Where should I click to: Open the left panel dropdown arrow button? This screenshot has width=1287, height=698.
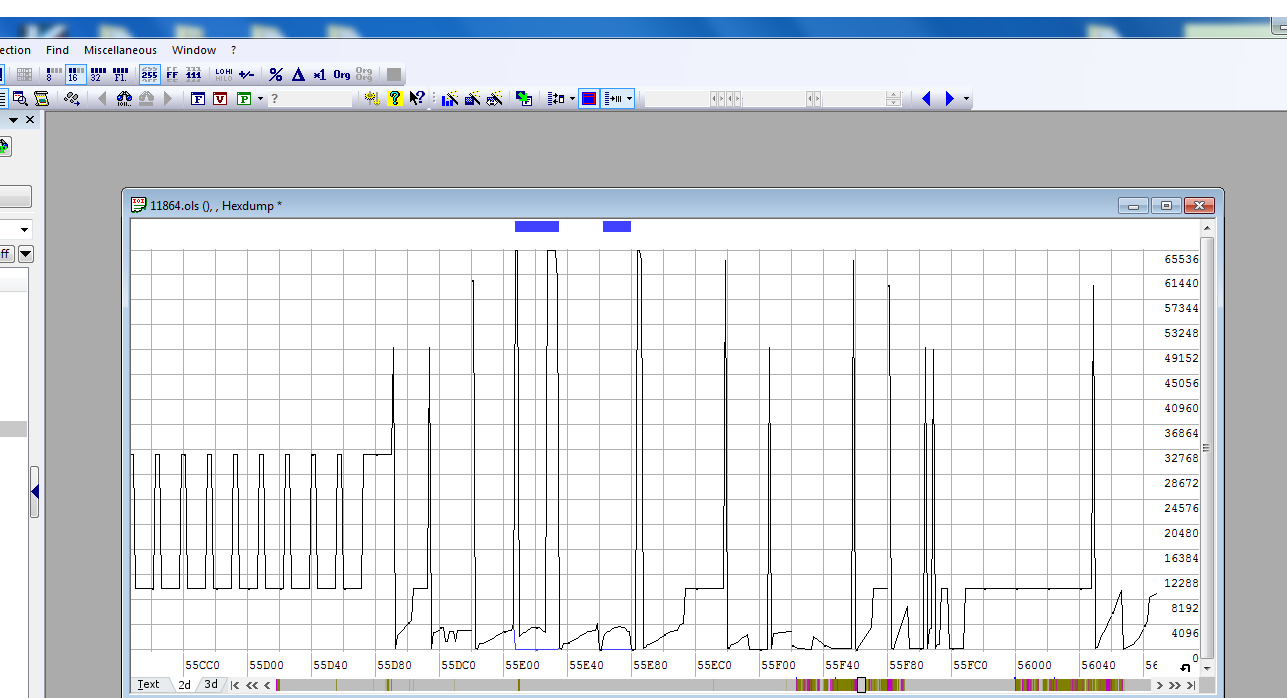point(26,254)
